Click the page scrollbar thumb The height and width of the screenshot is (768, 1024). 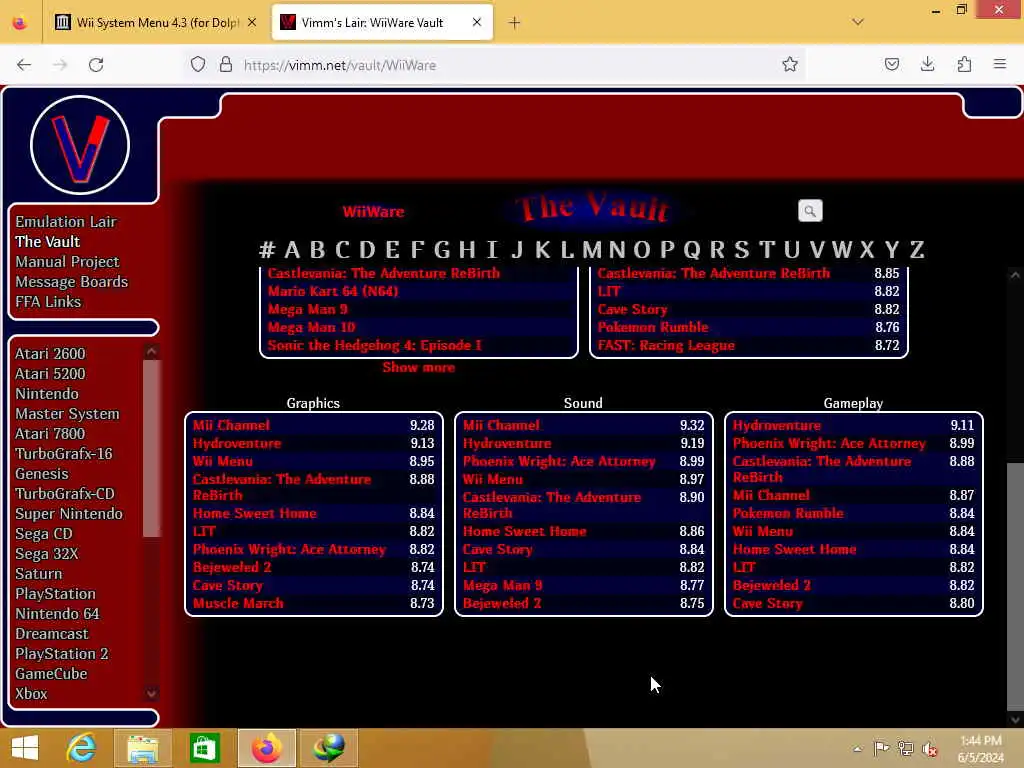point(1015,586)
